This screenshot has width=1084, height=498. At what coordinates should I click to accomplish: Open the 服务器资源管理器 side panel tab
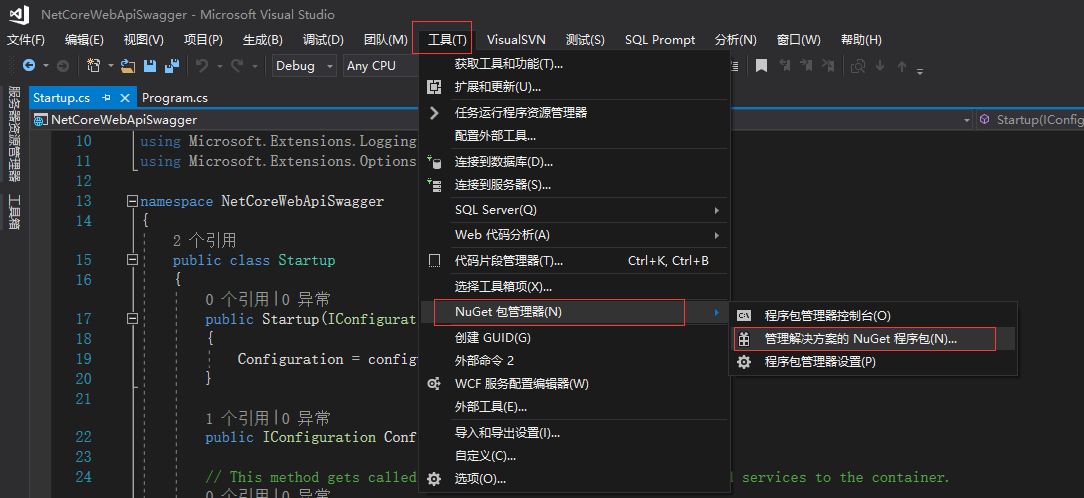tap(14, 133)
